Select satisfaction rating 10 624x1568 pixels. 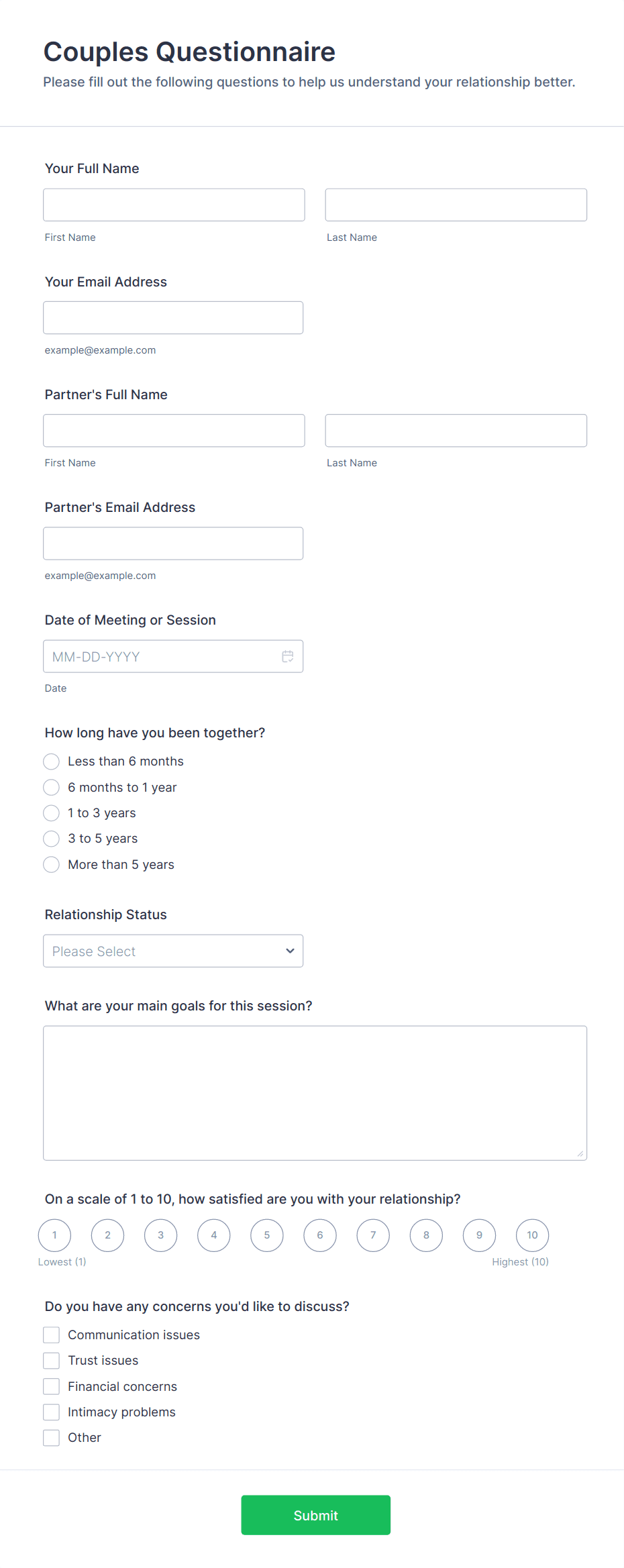click(x=532, y=1235)
